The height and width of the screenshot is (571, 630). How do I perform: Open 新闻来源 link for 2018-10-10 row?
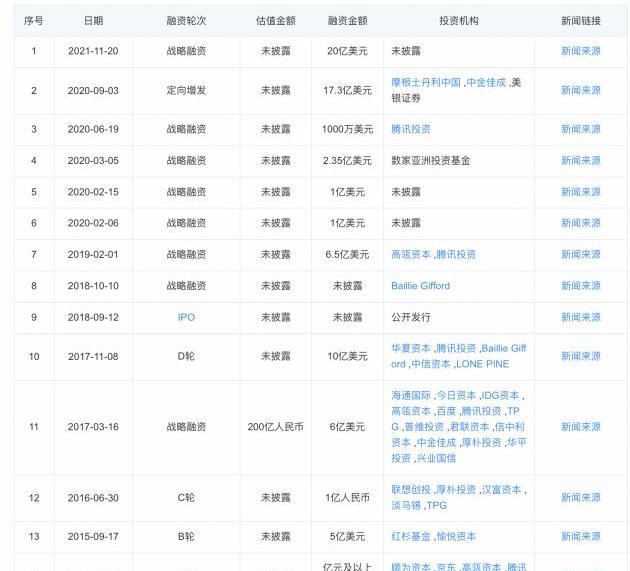point(581,286)
